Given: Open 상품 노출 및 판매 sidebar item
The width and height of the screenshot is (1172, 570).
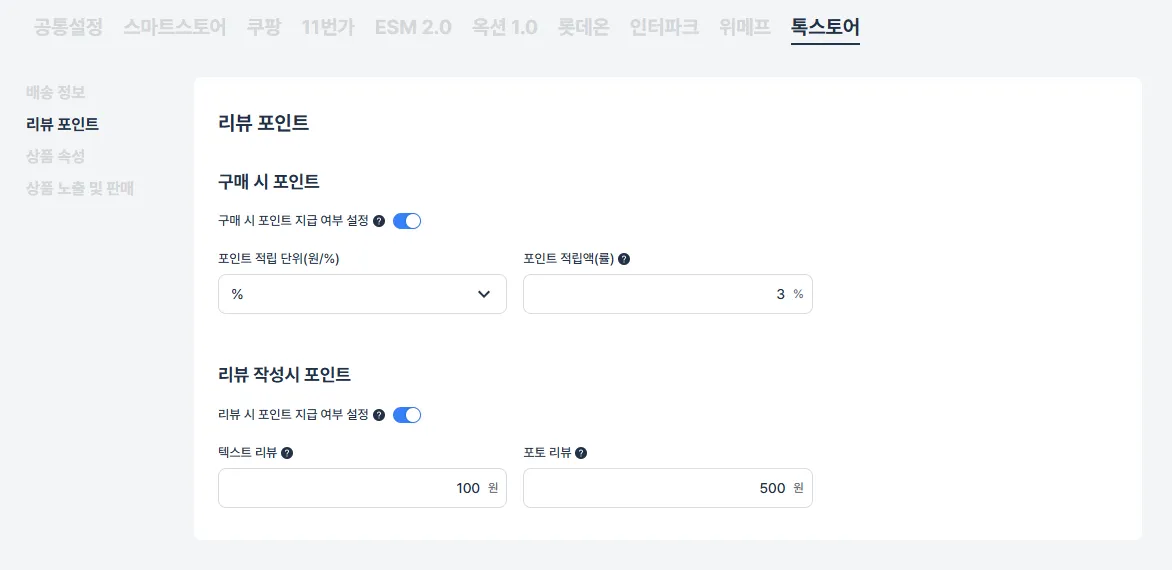Looking at the screenshot, I should click(80, 188).
